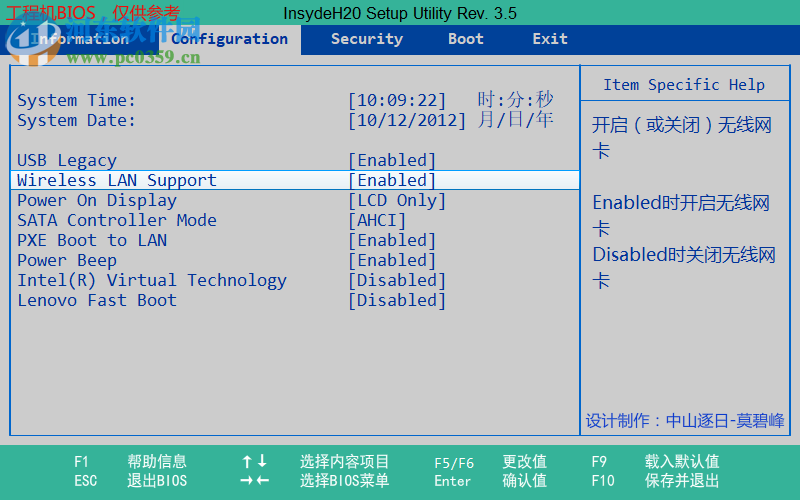Select the Exit tab

coord(550,39)
